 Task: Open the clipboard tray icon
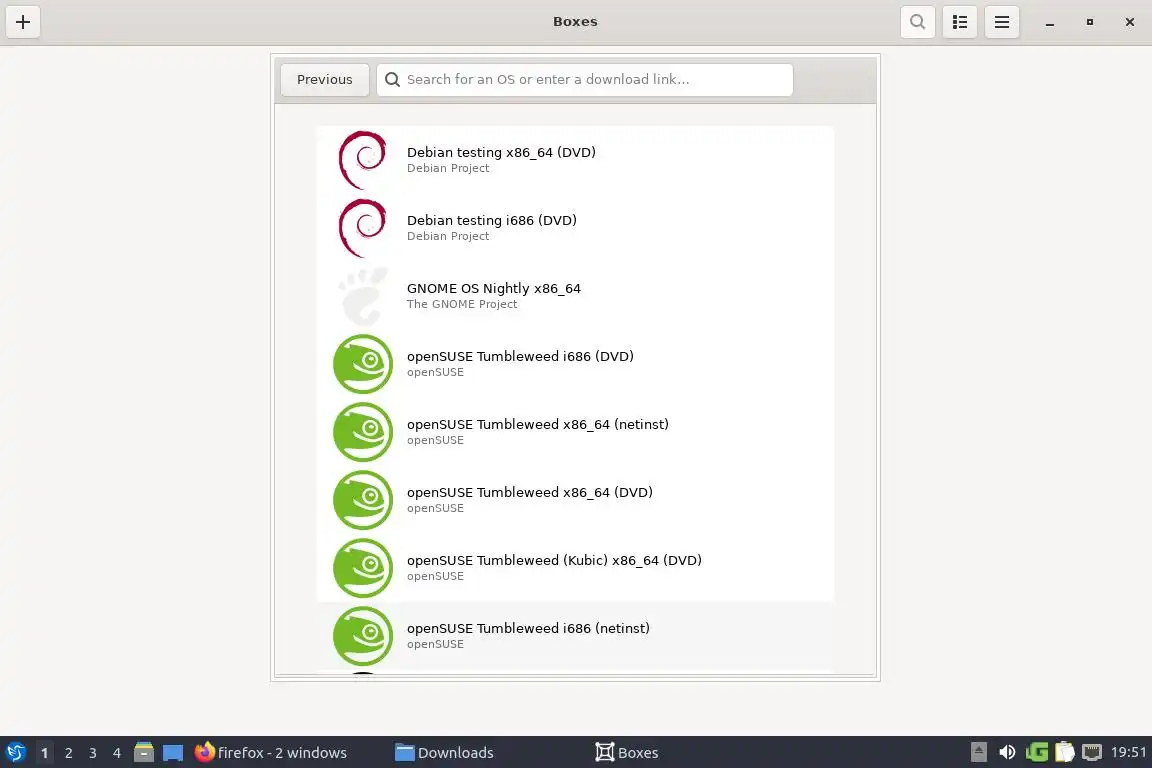coord(1065,752)
